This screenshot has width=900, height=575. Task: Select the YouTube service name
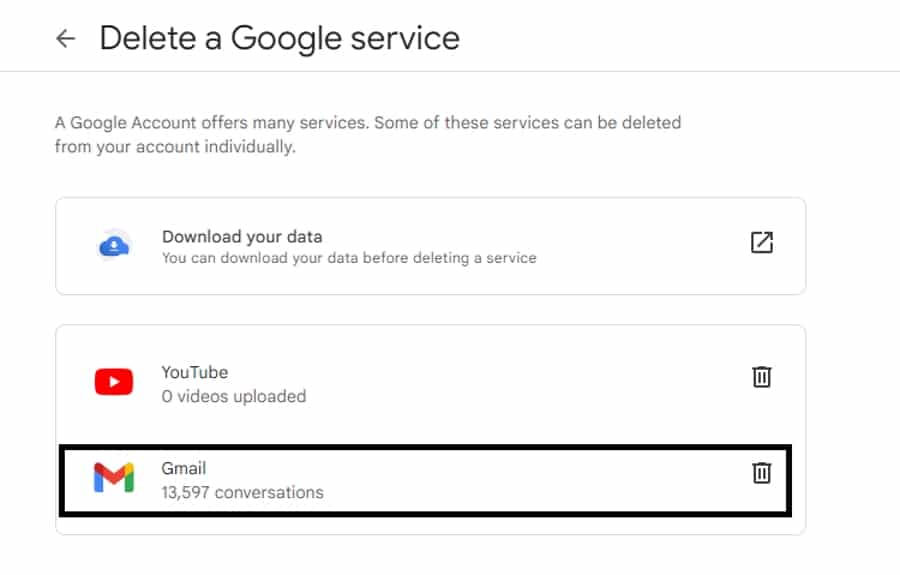(x=195, y=372)
